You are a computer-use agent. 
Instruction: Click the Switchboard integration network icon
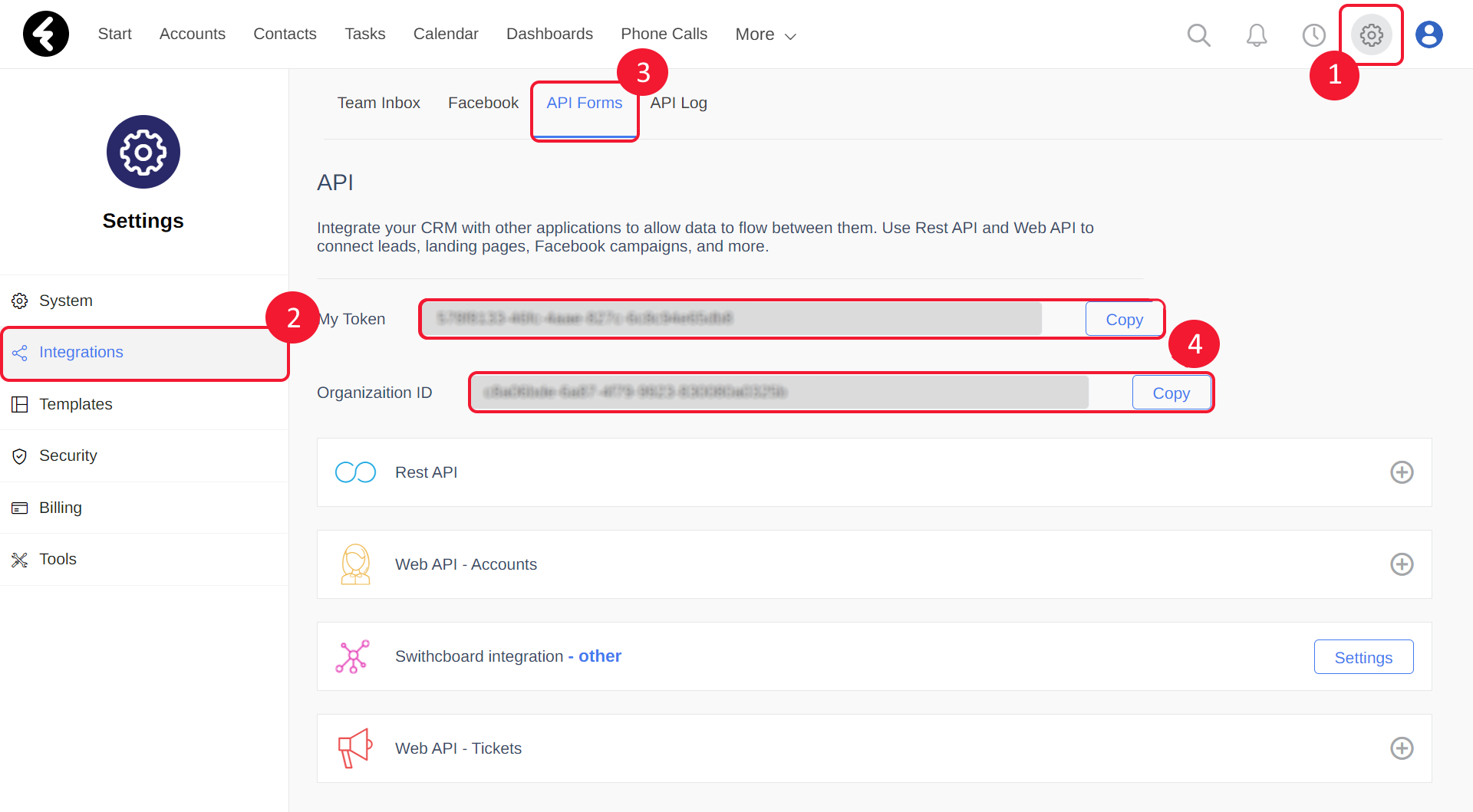point(353,656)
